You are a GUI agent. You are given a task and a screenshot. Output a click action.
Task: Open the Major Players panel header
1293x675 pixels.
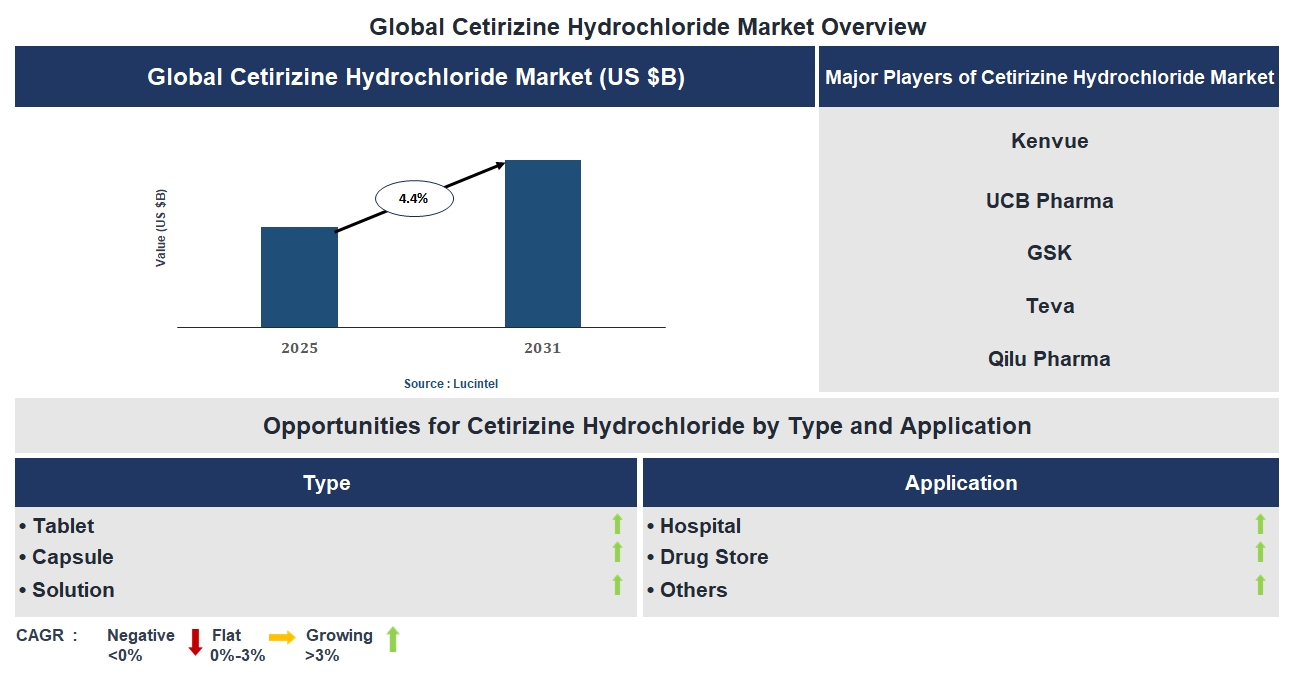pyautogui.click(x=1050, y=76)
